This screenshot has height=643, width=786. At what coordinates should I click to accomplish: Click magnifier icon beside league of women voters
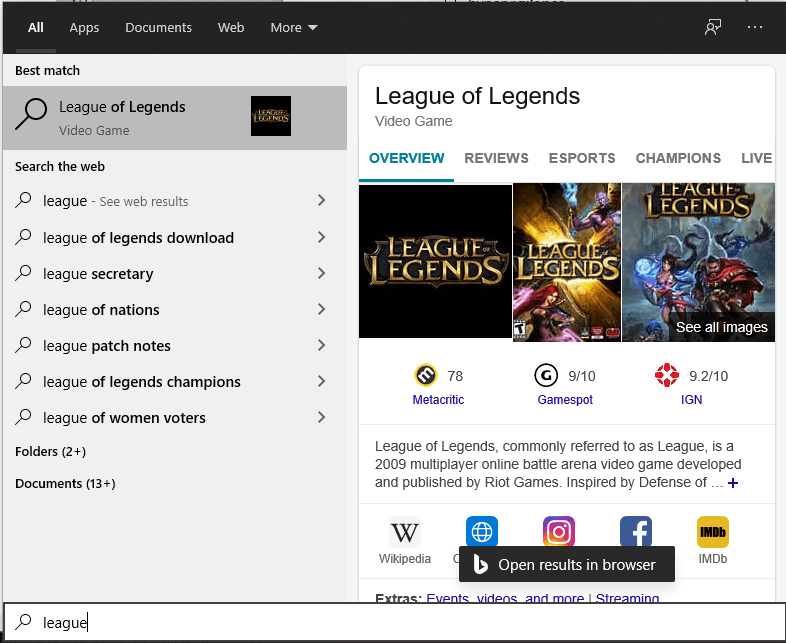pyautogui.click(x=23, y=417)
